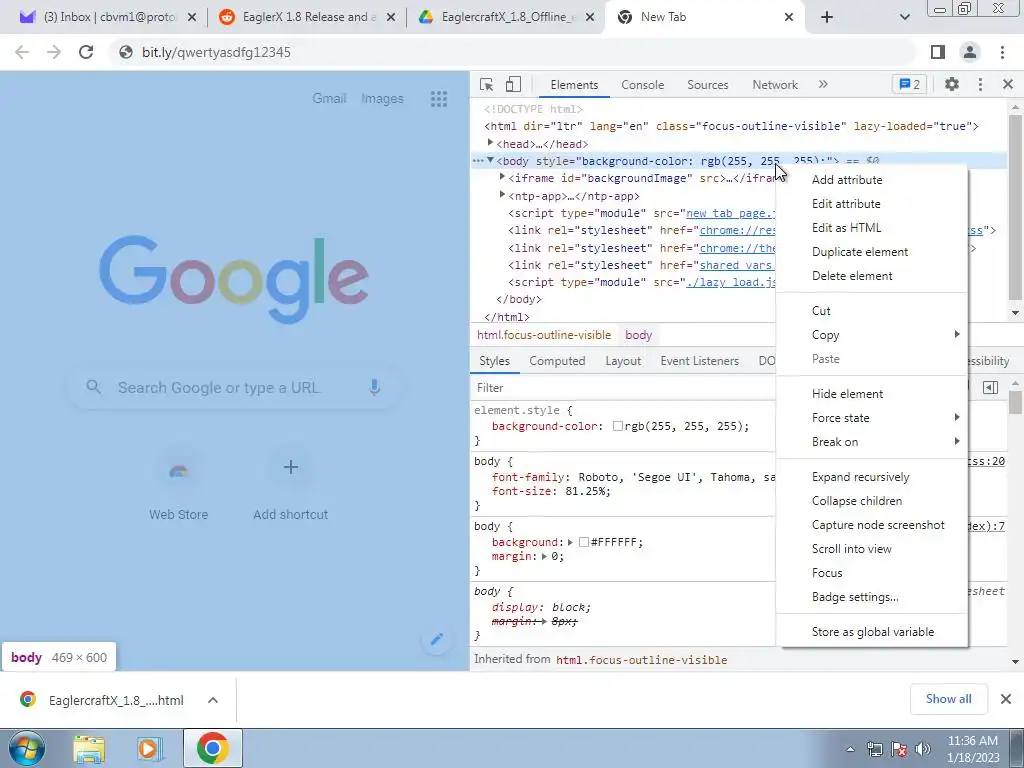Image resolution: width=1024 pixels, height=768 pixels.
Task: Click Show all downloads button
Action: (948, 699)
